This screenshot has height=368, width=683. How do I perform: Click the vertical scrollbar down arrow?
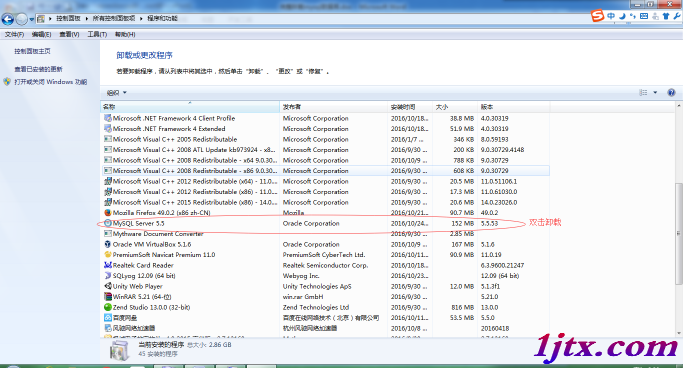[679, 333]
